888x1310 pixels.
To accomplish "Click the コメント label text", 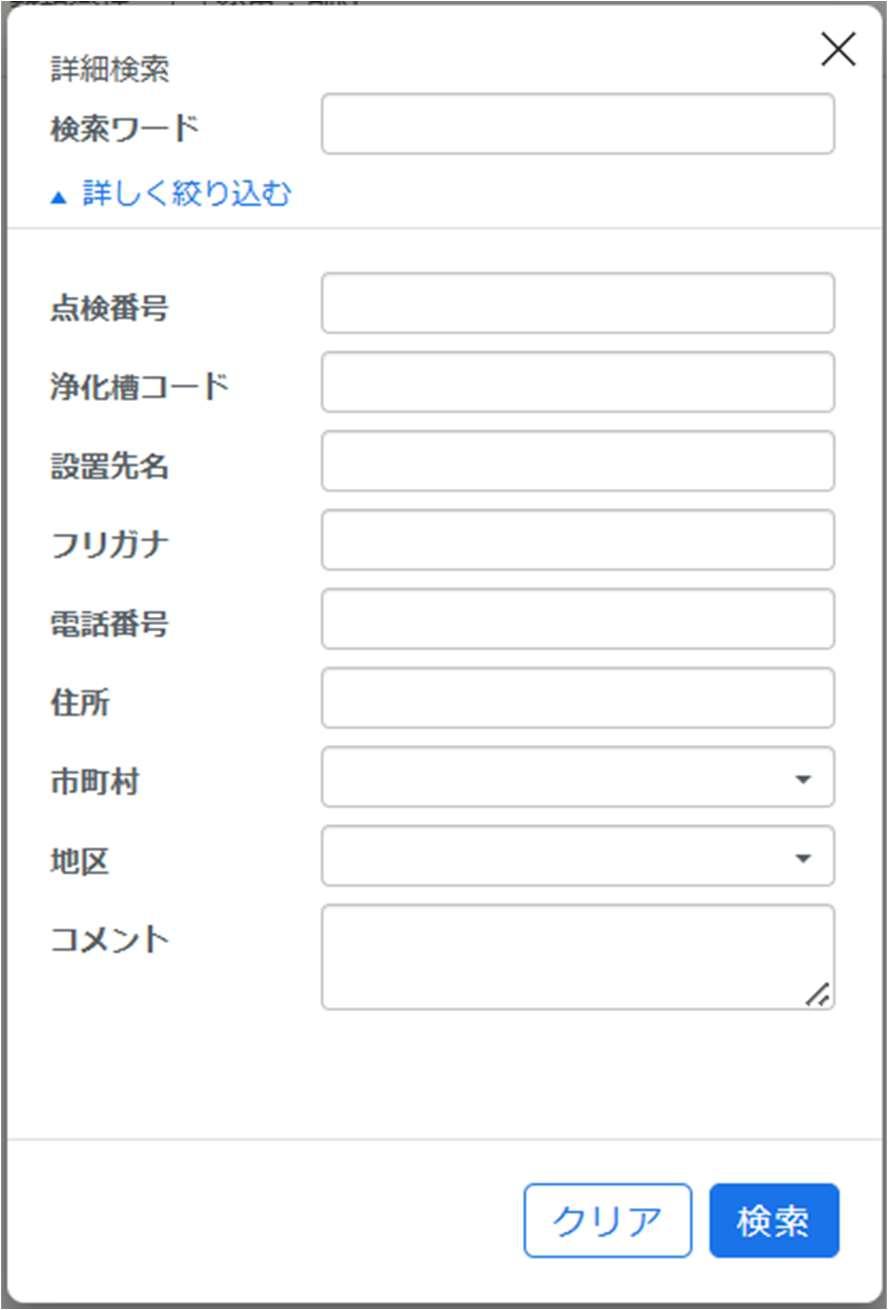I will [x=110, y=939].
